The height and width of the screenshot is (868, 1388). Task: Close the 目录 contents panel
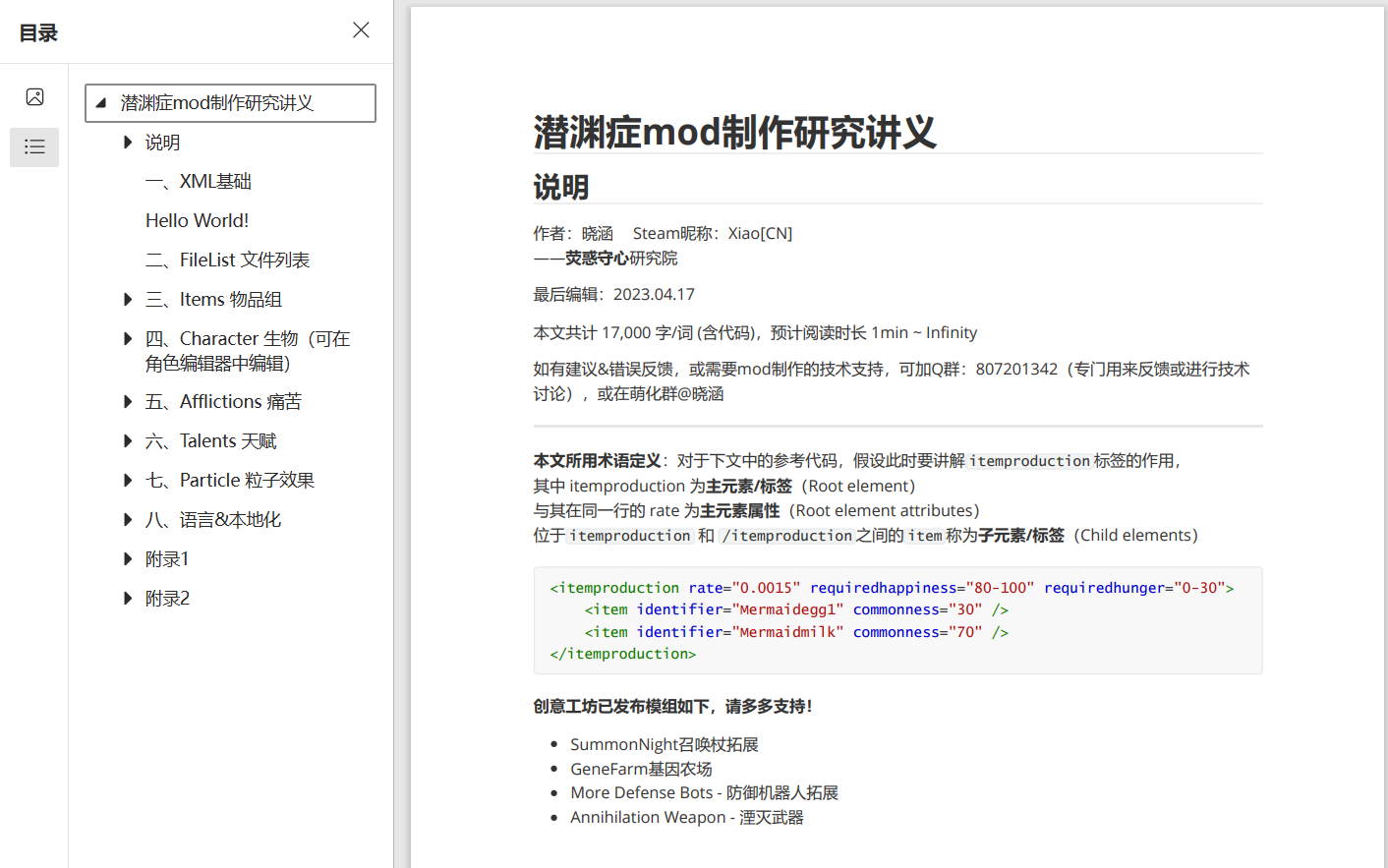pos(361,30)
